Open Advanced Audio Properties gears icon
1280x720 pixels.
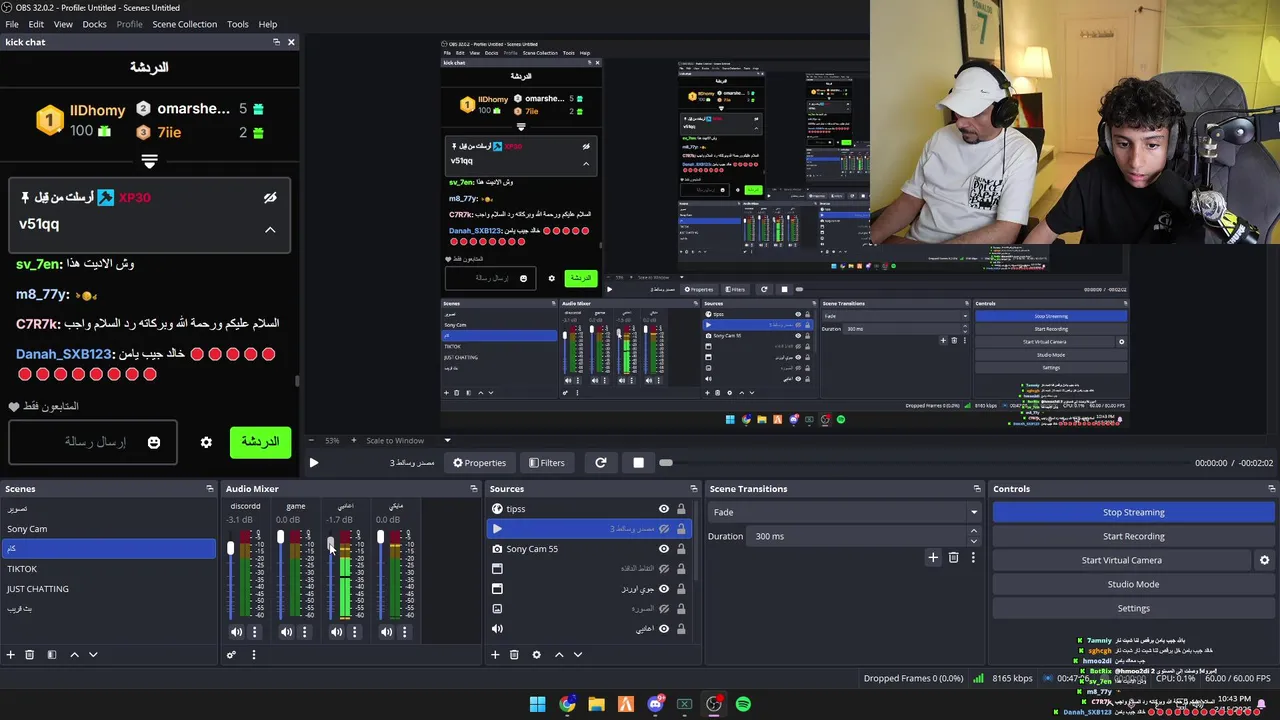pos(231,655)
